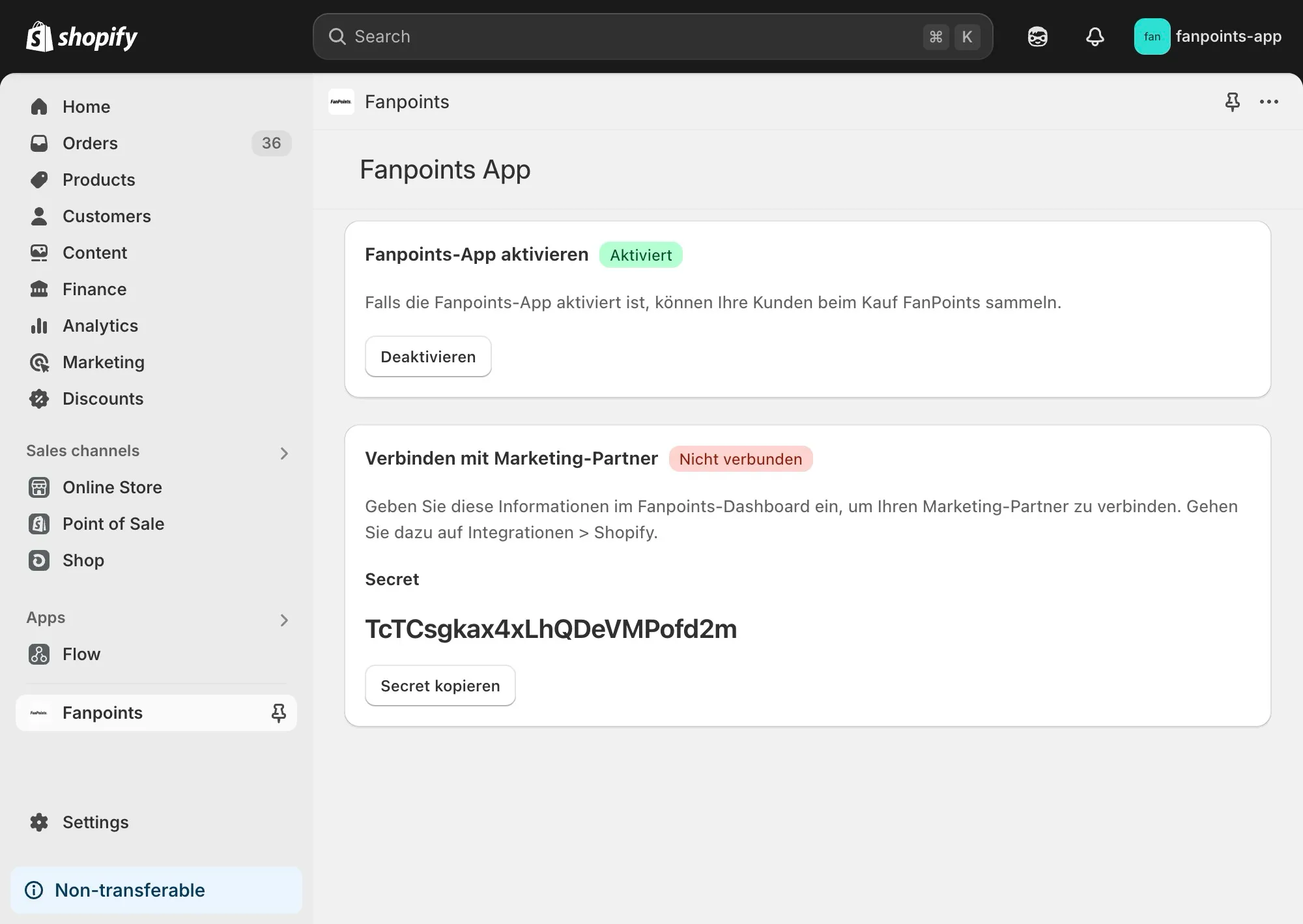Click the Fanpoints breadcrumb title

point(407,102)
